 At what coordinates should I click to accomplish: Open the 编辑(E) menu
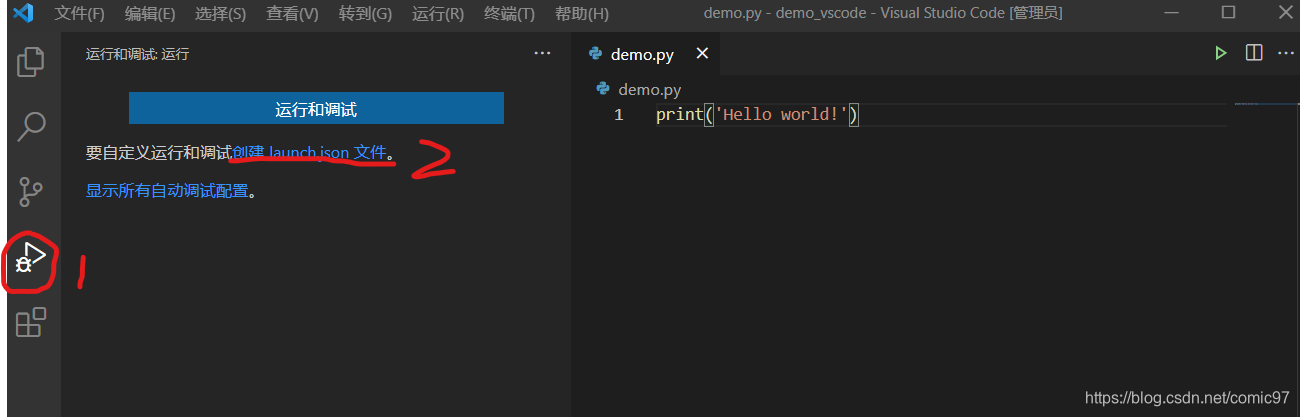tap(150, 14)
